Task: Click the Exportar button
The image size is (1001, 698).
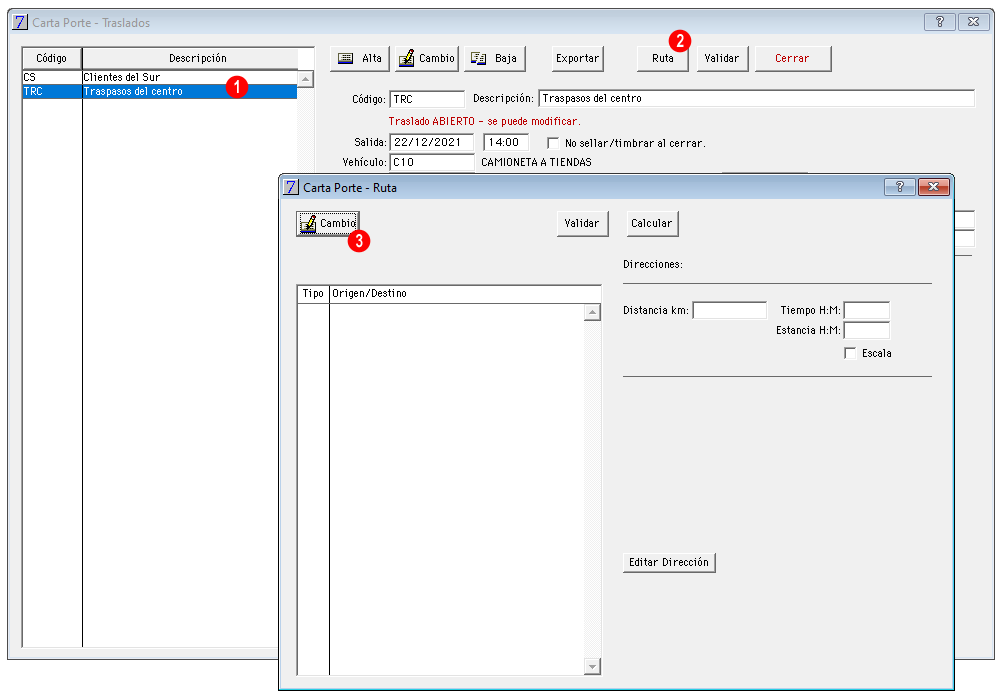Action: coord(577,59)
